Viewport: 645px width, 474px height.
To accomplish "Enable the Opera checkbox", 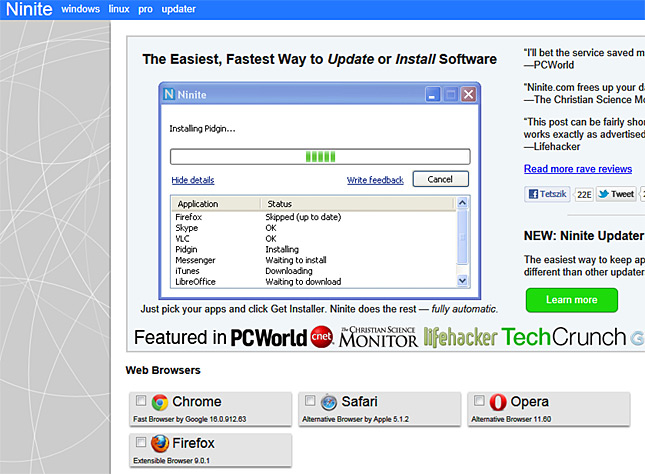I will tap(479, 400).
